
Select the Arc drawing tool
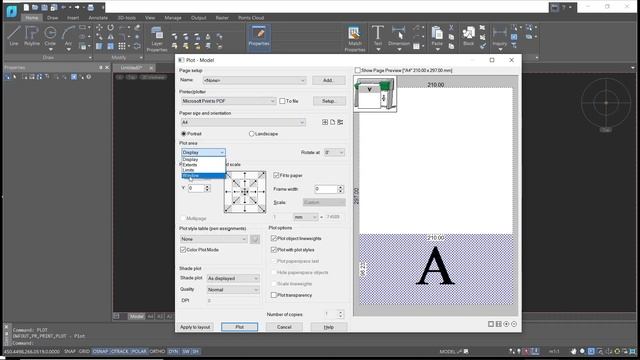(68, 35)
